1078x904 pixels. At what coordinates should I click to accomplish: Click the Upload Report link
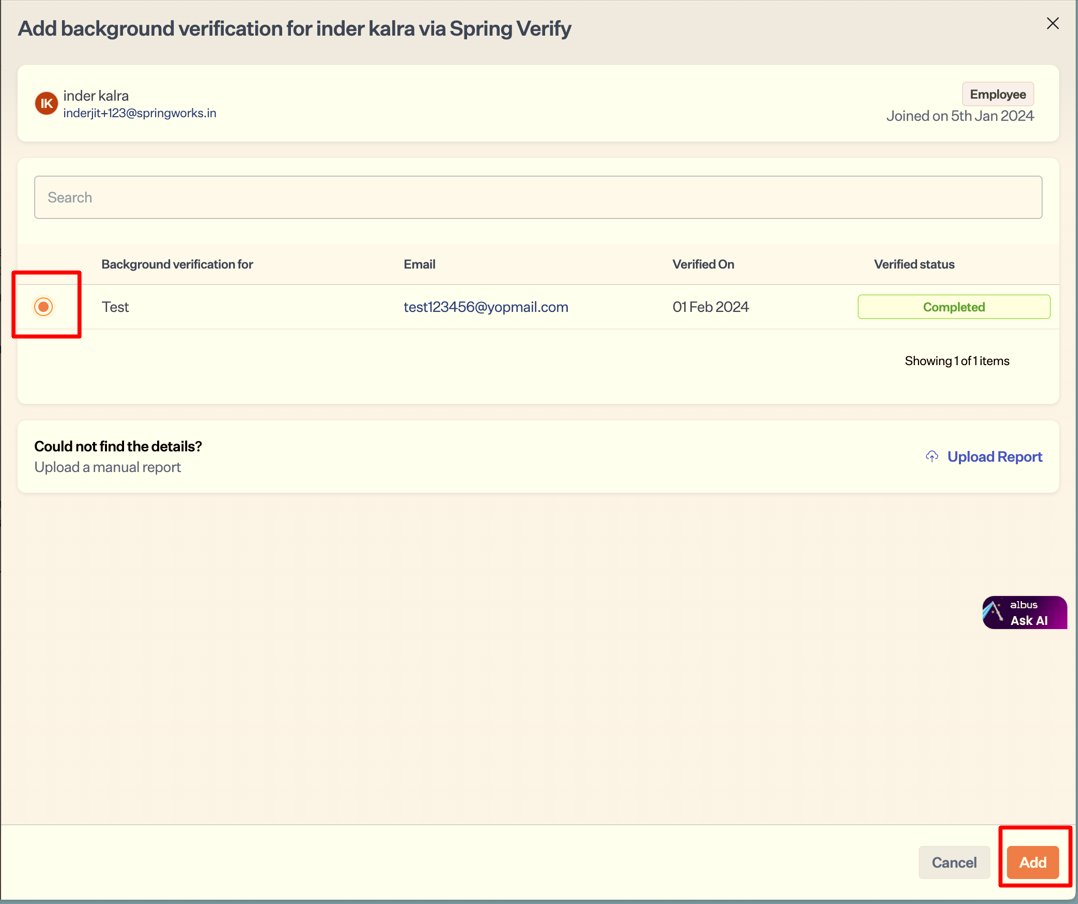coord(994,457)
